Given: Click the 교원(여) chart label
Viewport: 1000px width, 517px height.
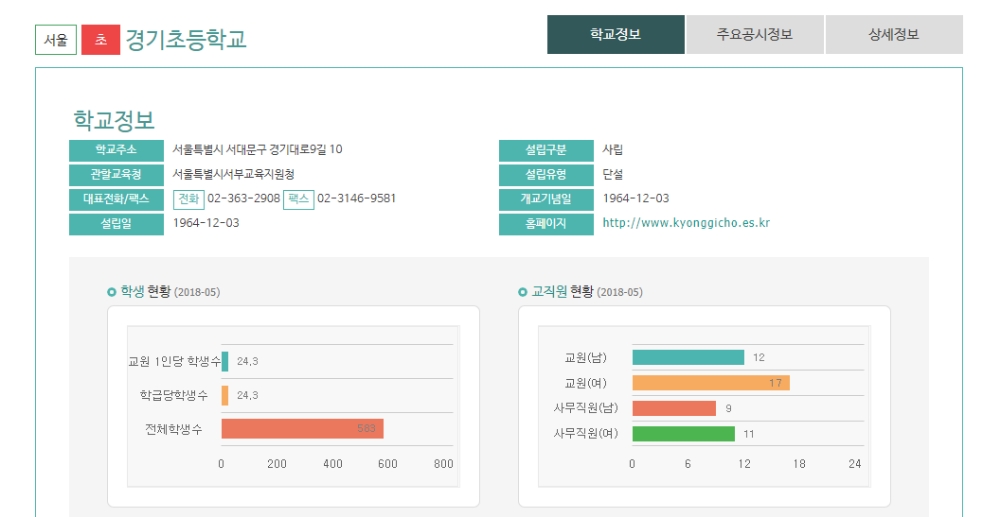Looking at the screenshot, I should click(x=585, y=383).
